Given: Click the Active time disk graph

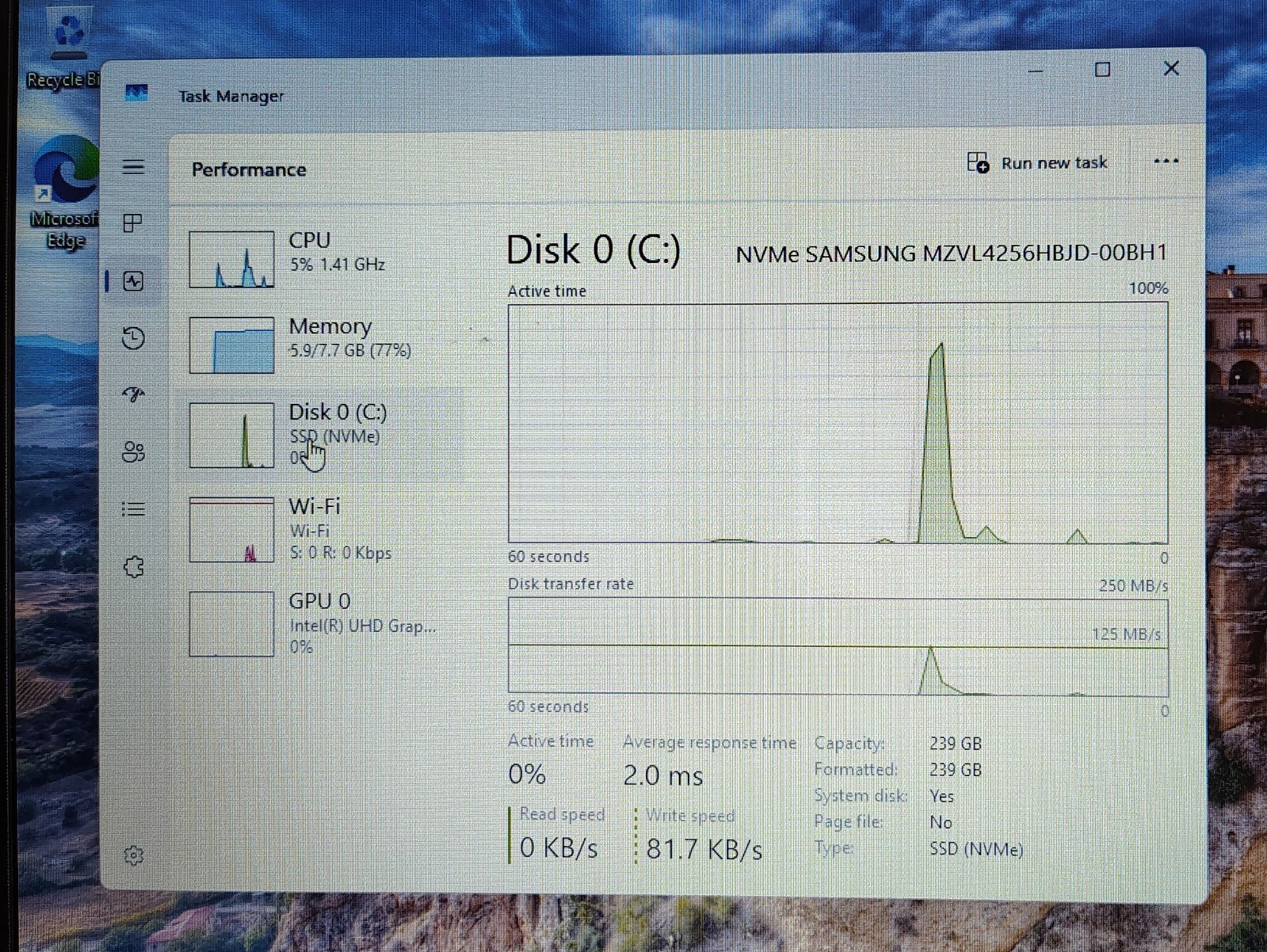Looking at the screenshot, I should [x=838, y=422].
